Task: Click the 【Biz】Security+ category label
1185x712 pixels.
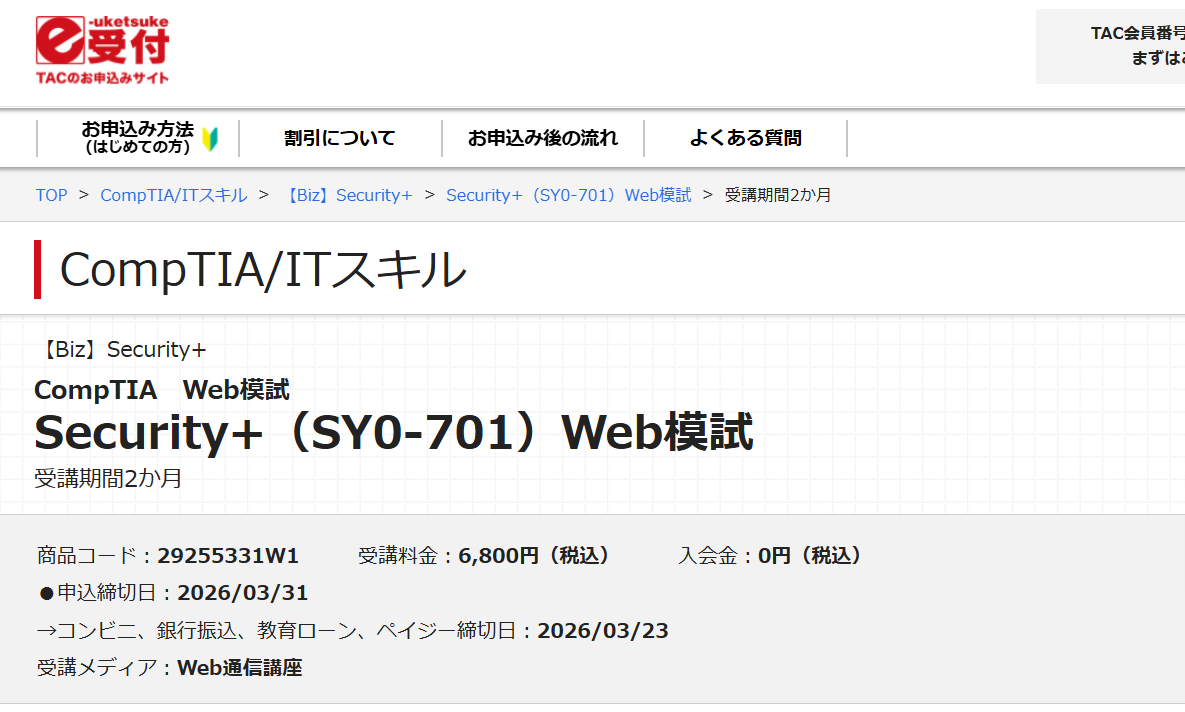Action: (x=121, y=349)
